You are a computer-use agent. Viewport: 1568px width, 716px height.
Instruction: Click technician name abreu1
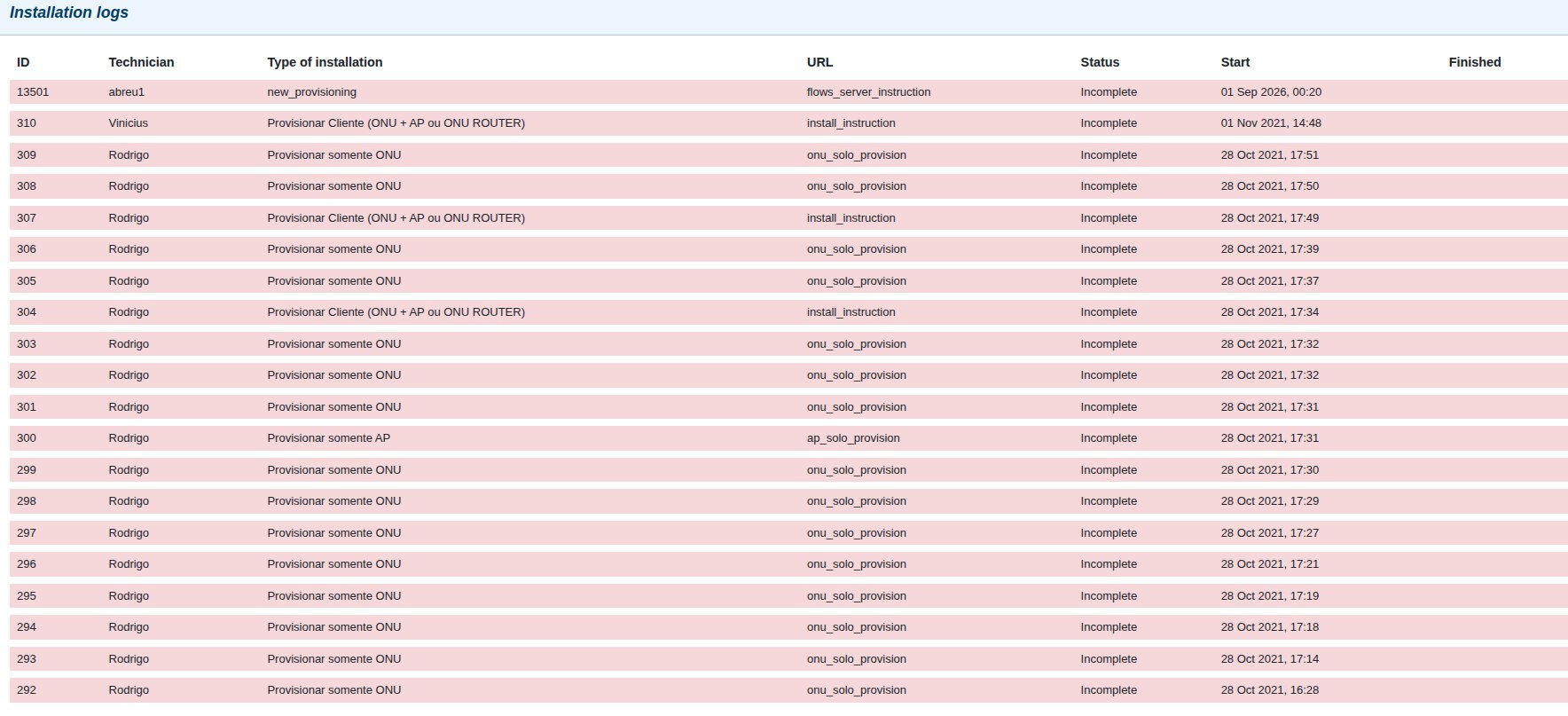(x=126, y=92)
